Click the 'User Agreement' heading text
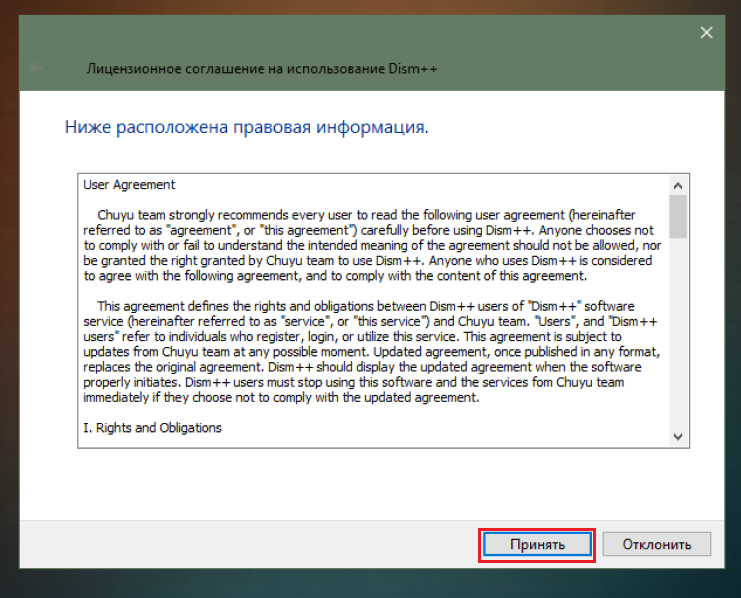Screen dimensions: 741x598 [129, 185]
